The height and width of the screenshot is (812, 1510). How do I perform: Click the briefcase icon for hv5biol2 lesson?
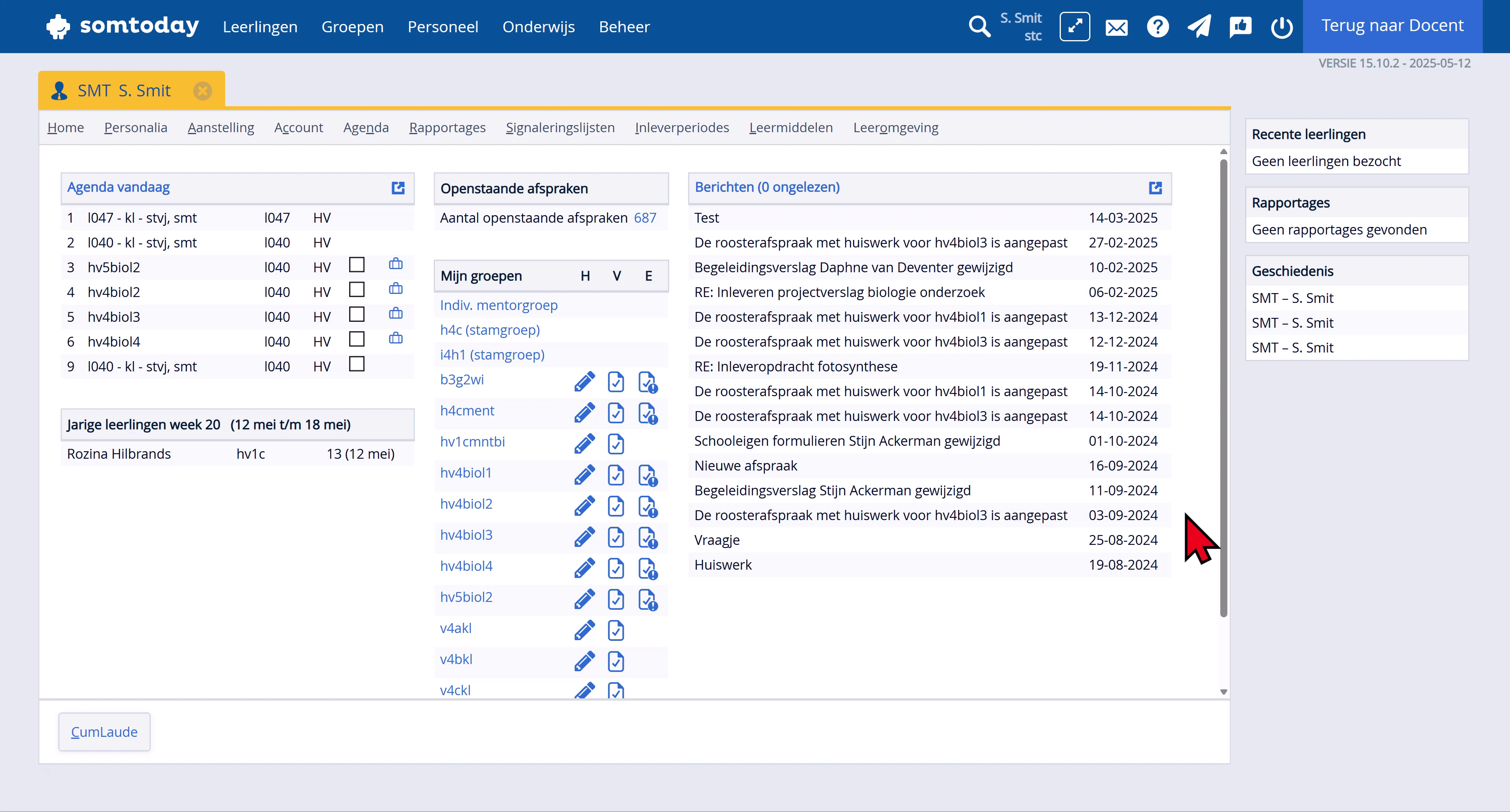(396, 264)
